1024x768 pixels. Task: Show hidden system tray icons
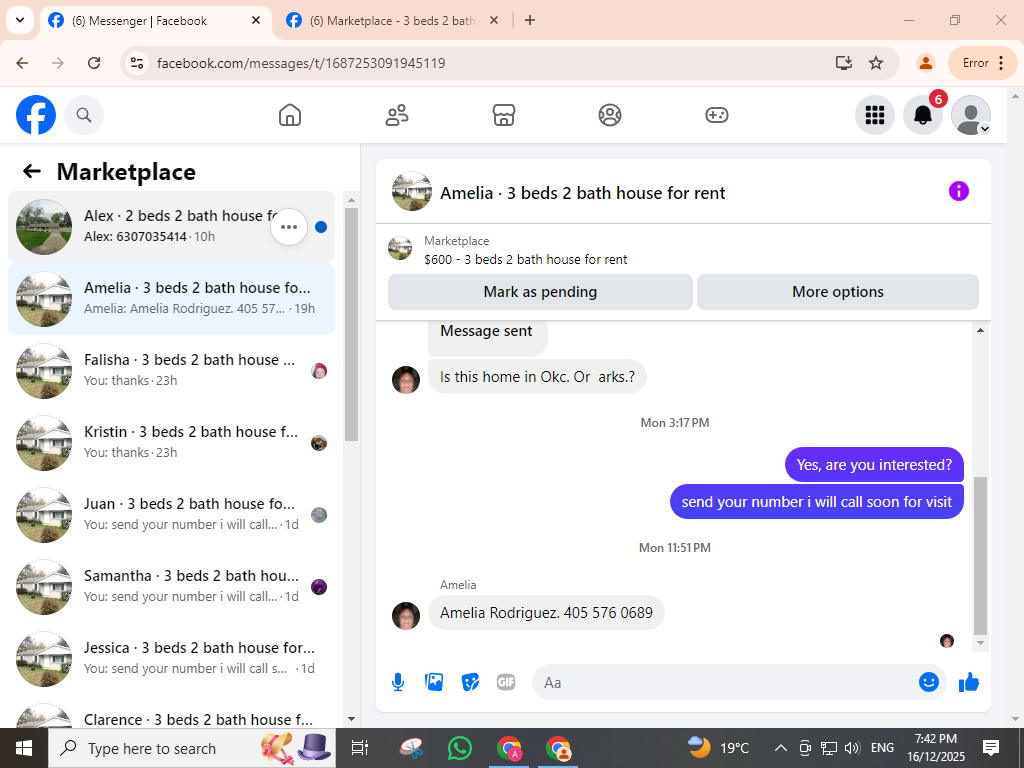(x=780, y=748)
